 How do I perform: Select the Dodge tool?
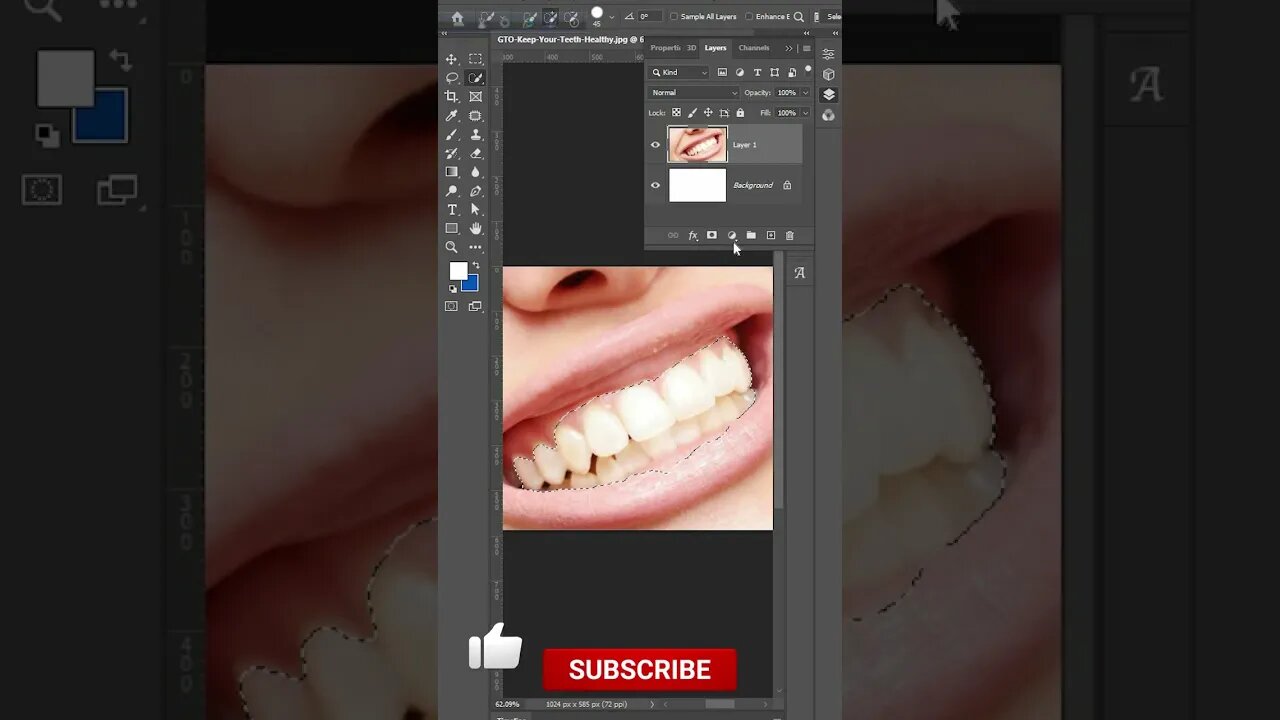[x=452, y=191]
